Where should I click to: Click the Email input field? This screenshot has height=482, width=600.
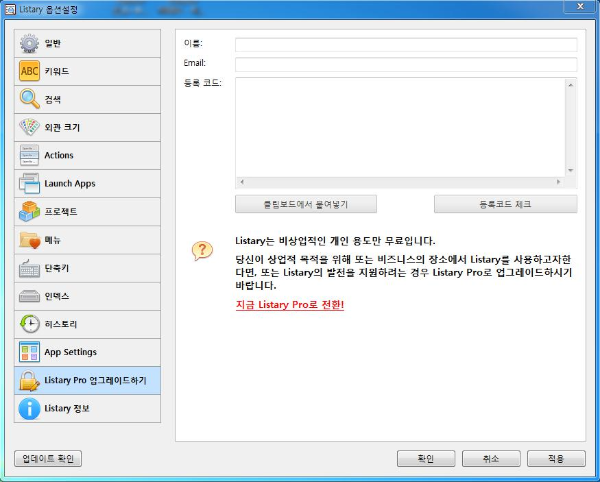406,64
